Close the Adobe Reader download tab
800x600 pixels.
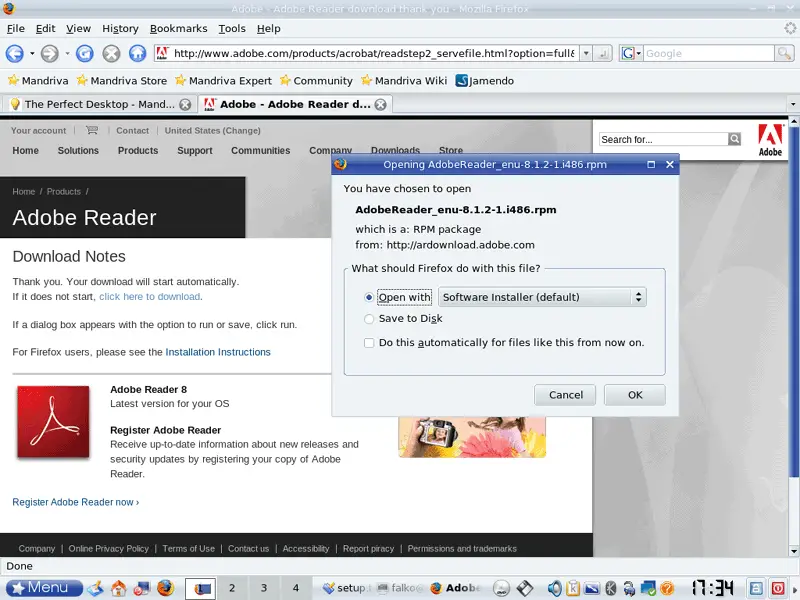coord(381,105)
